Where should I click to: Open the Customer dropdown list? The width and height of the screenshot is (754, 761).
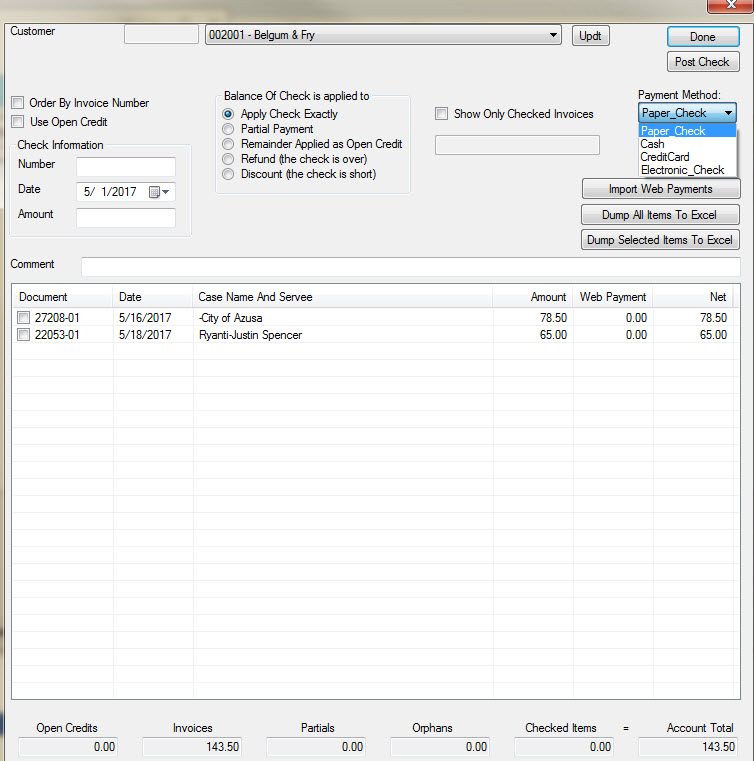(553, 35)
